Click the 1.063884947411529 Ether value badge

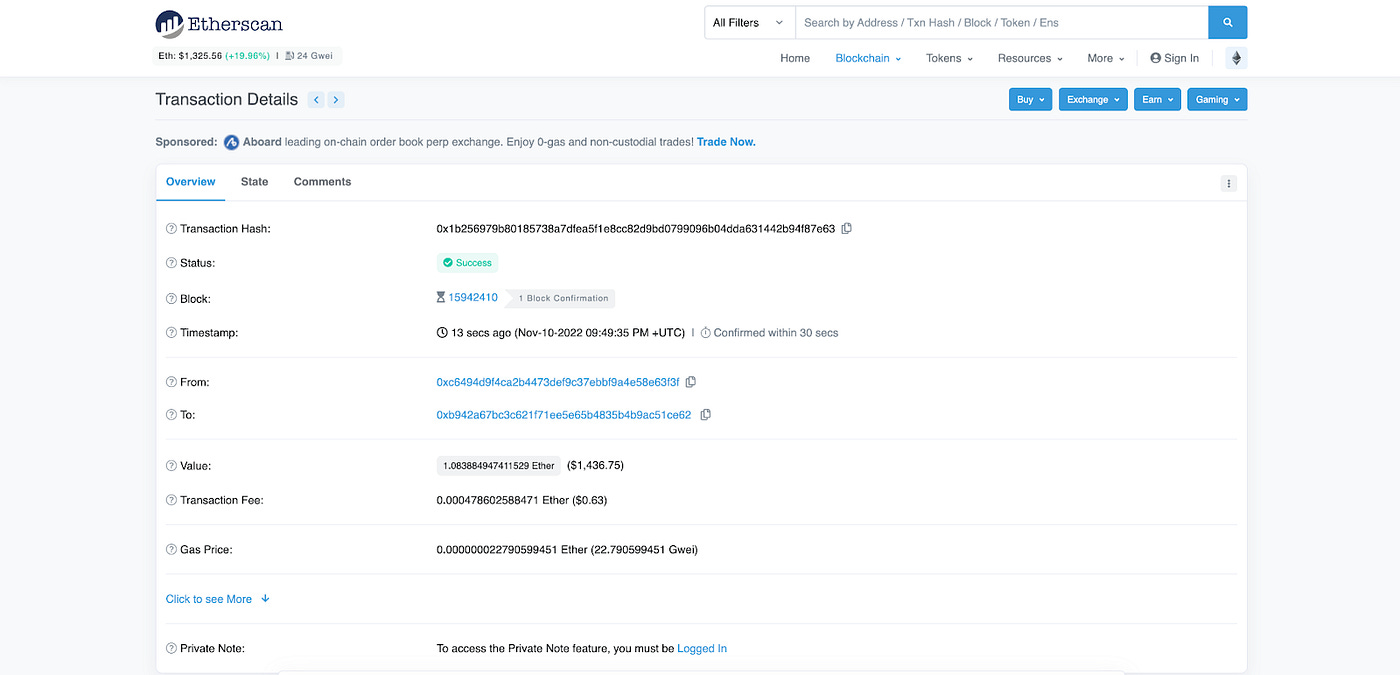click(x=498, y=466)
